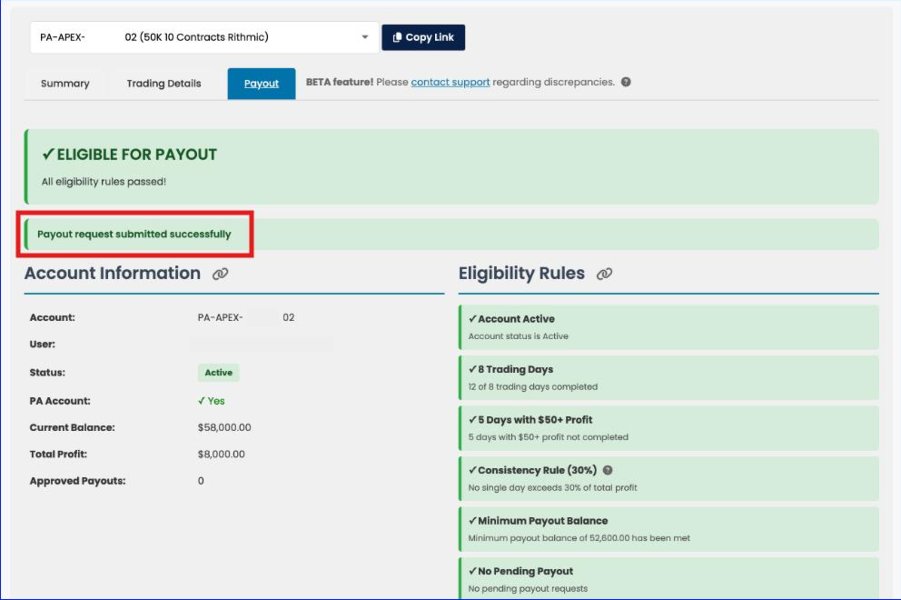Click the Consistency Rule (30%) title
The image size is (901, 600).
[x=537, y=470]
